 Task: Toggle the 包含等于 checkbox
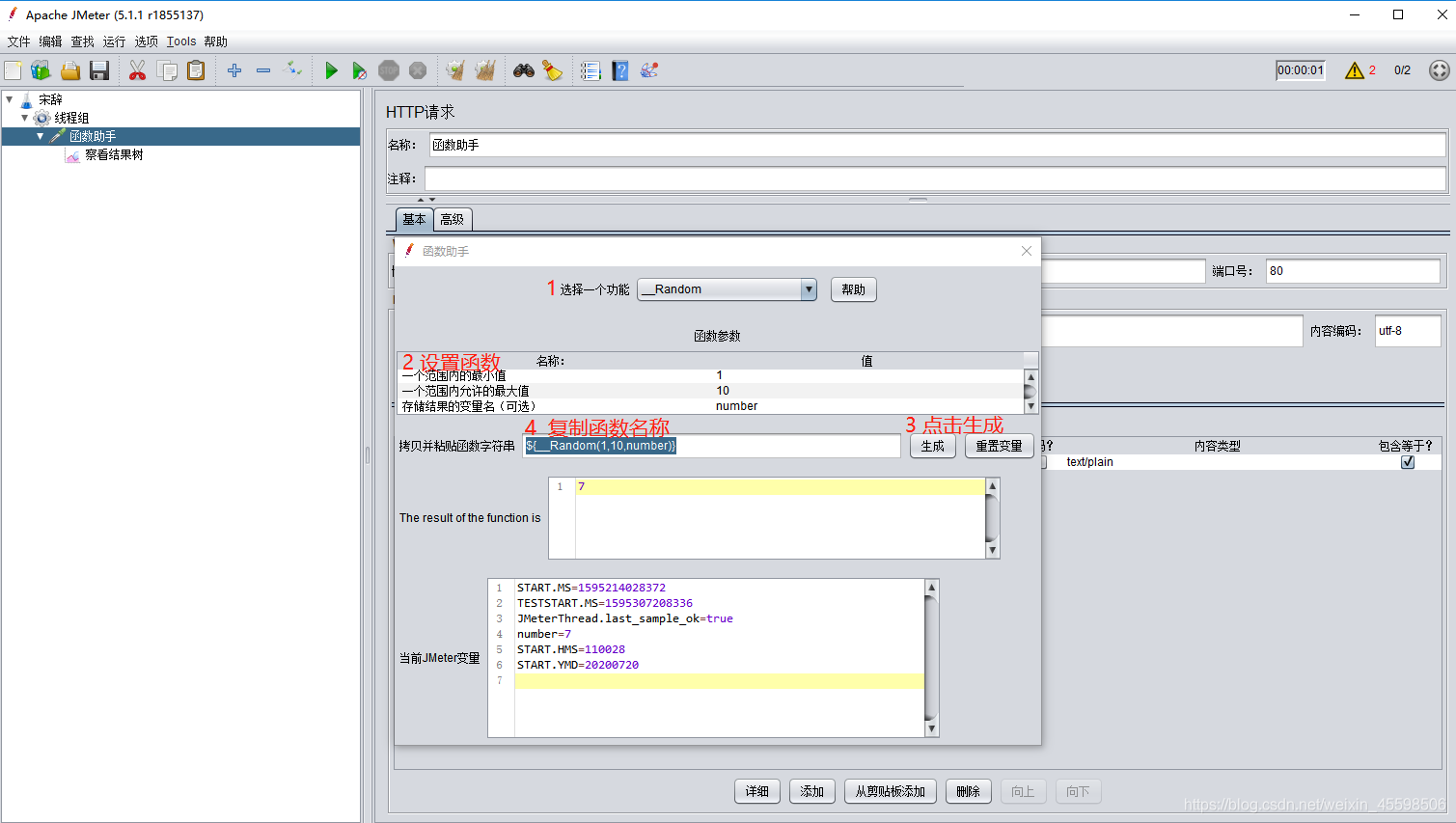1408,462
